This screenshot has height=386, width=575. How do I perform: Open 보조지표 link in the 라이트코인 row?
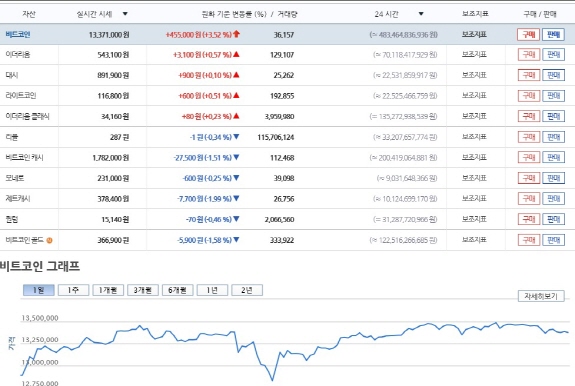[x=474, y=95]
